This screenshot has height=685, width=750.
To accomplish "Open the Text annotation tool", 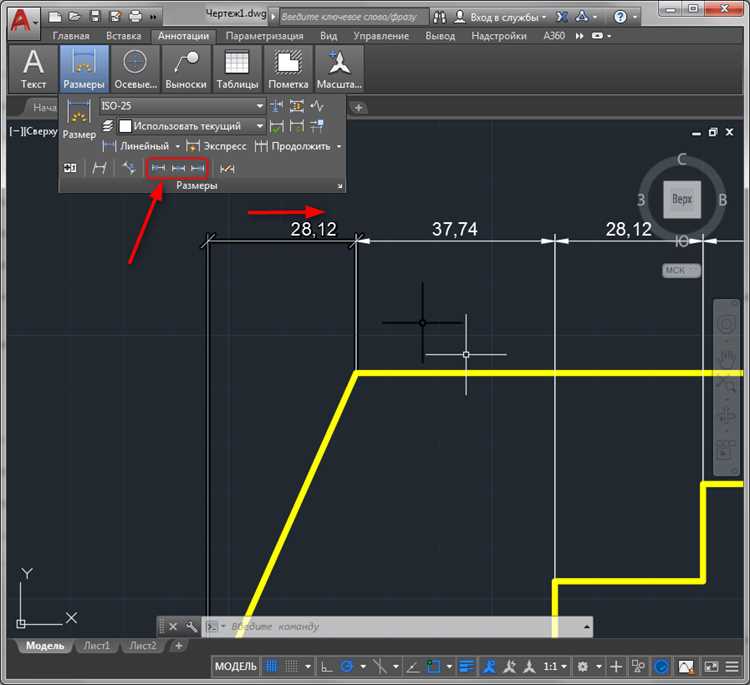I will [33, 68].
